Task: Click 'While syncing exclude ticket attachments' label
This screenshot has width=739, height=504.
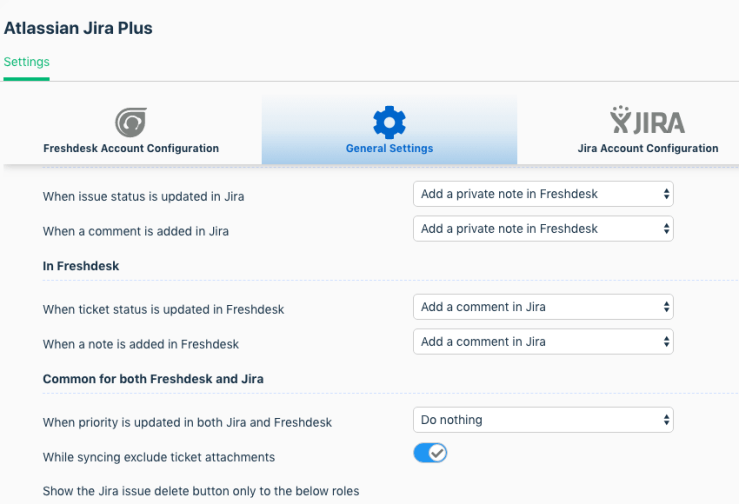Action: [158, 457]
